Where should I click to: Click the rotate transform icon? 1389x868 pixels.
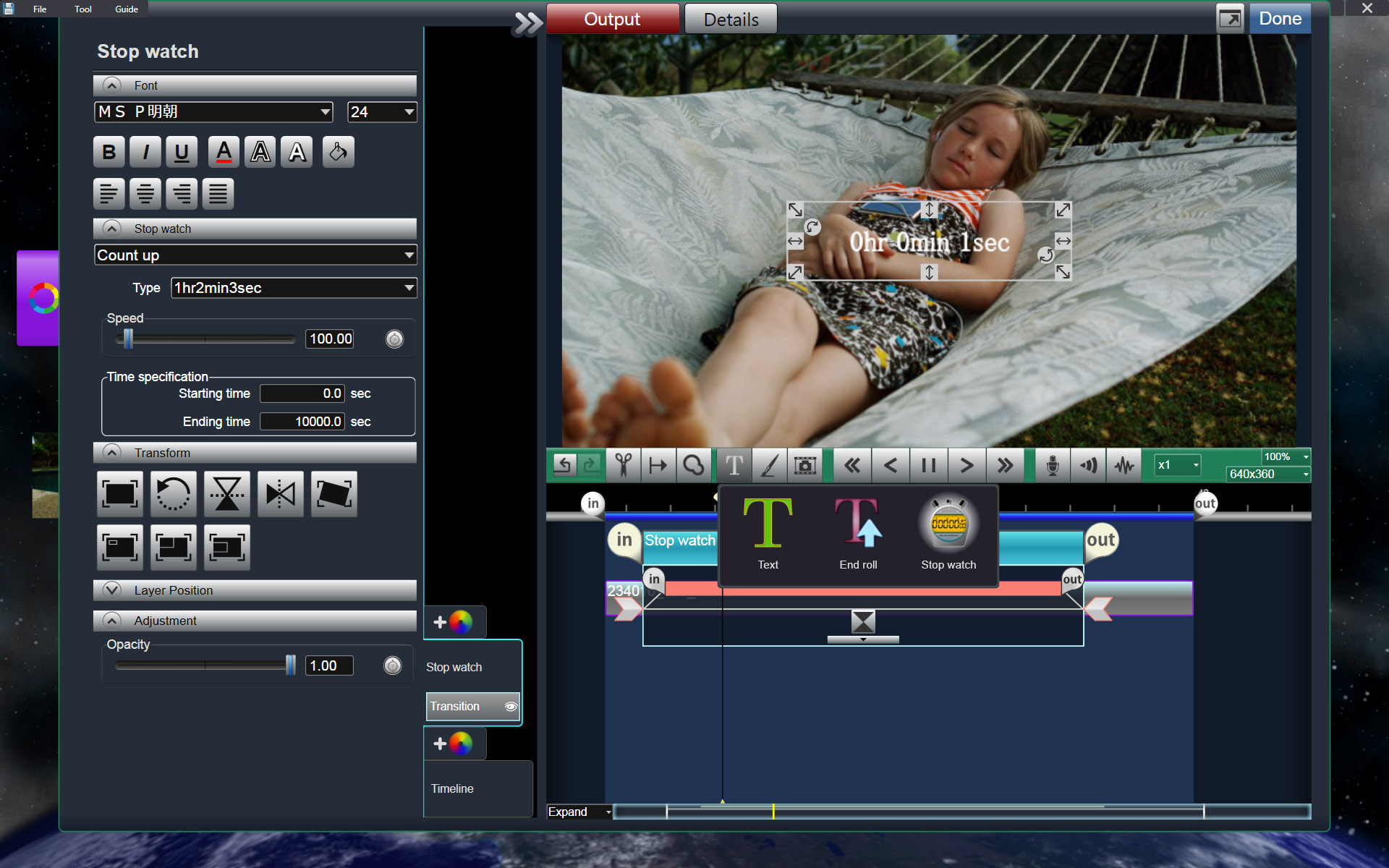[x=174, y=494]
